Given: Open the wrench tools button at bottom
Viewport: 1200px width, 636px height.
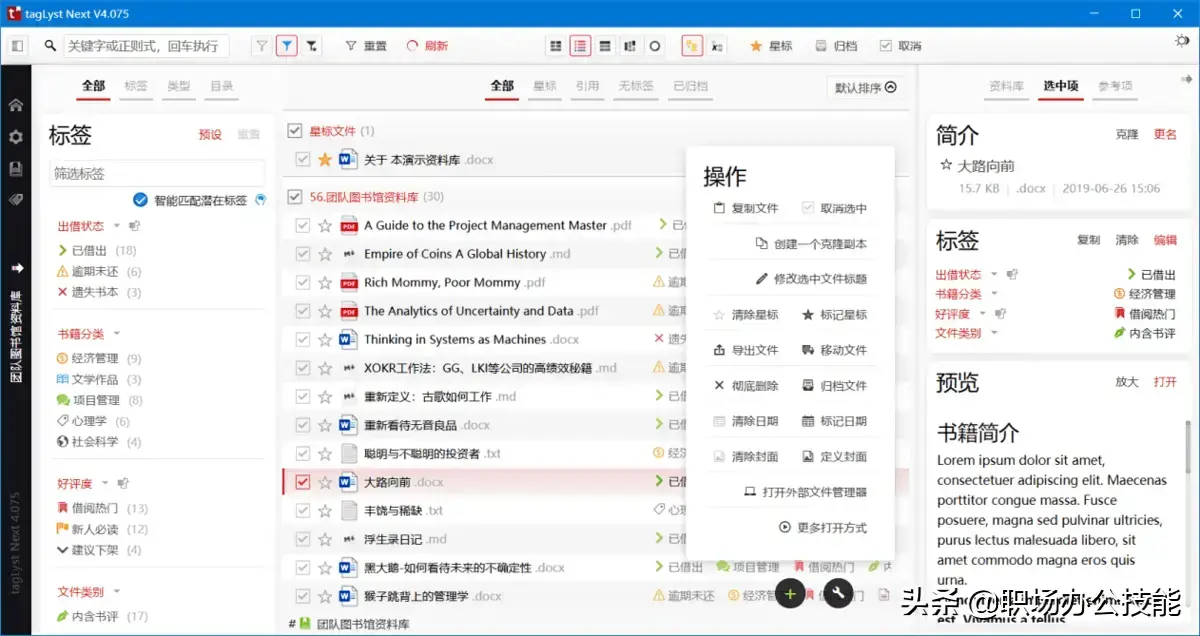Looking at the screenshot, I should [x=840, y=594].
